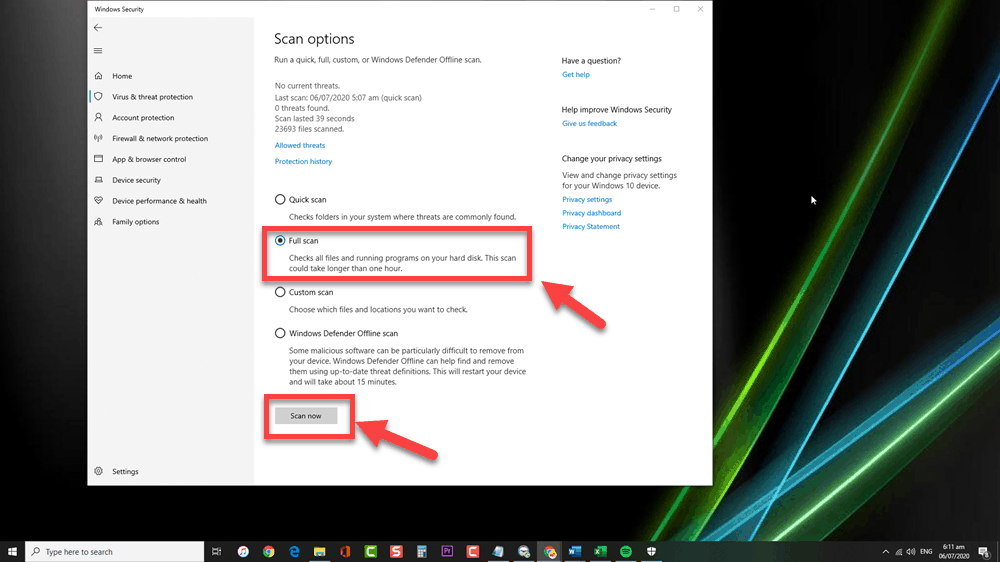Open Snagit taskbar icon

click(x=396, y=551)
